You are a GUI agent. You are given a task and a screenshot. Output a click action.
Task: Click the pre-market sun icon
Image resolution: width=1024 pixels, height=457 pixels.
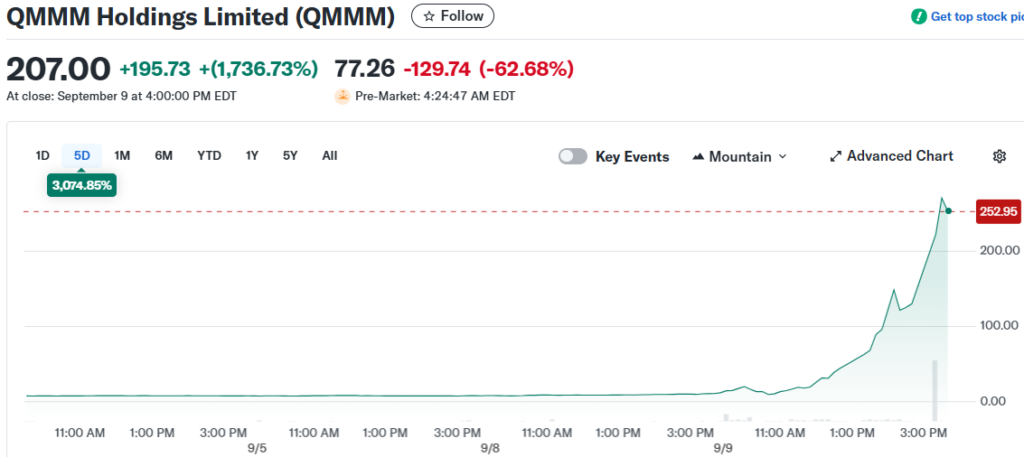click(342, 97)
